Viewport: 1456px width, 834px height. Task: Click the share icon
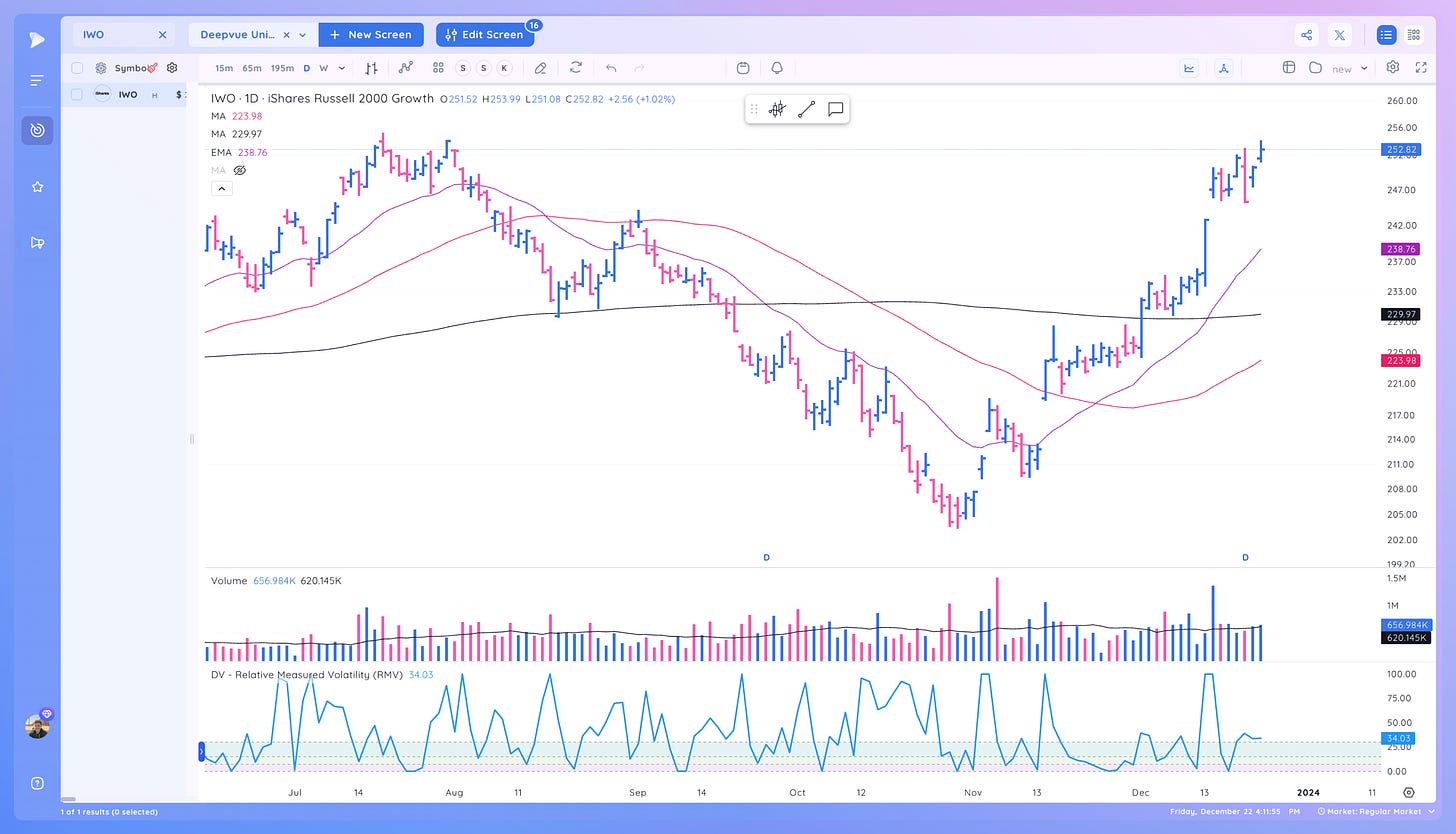1307,35
